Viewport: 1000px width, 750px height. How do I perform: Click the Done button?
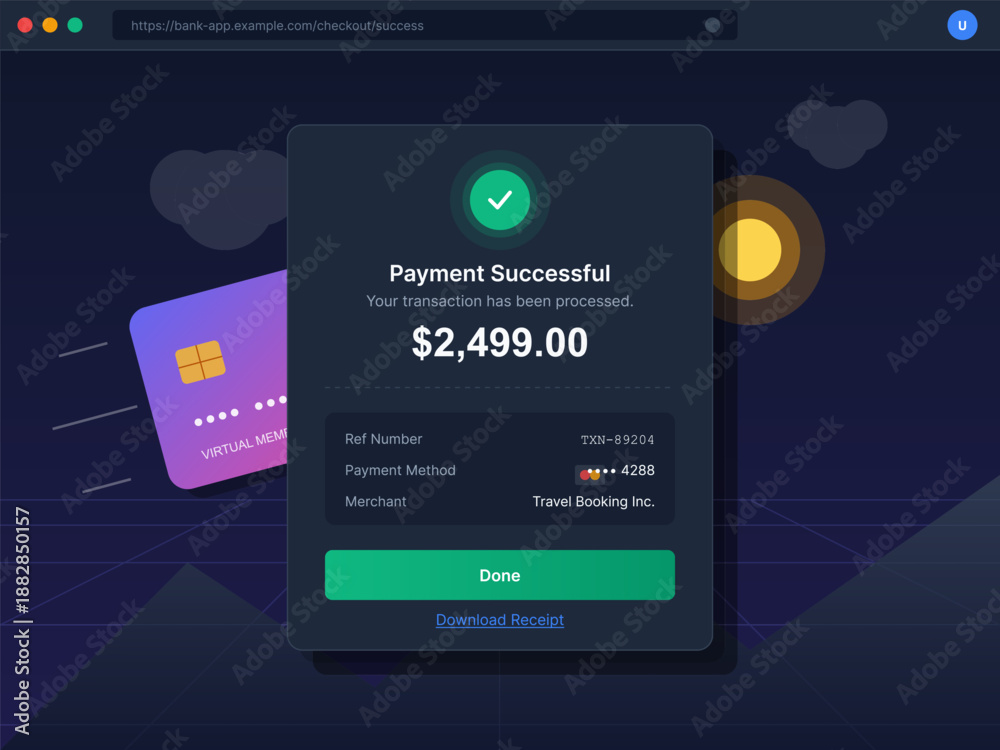pyautogui.click(x=499, y=575)
